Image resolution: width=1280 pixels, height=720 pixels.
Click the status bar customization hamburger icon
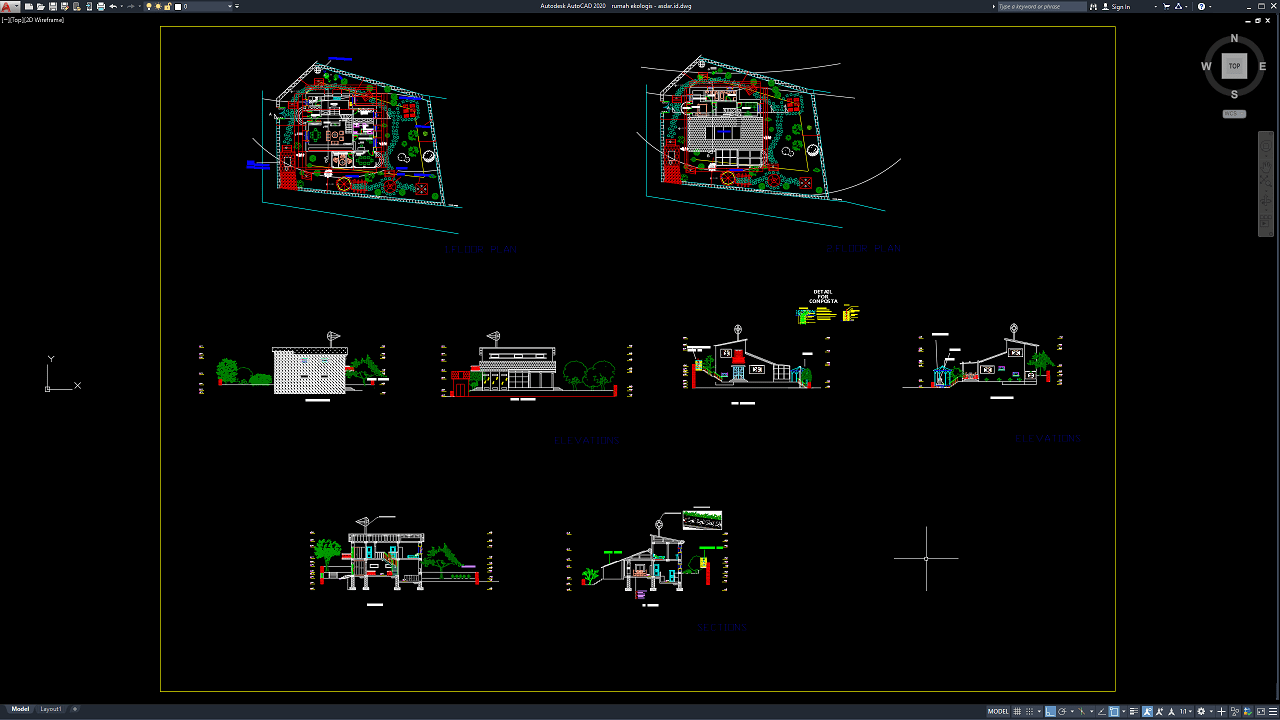pos(1271,711)
